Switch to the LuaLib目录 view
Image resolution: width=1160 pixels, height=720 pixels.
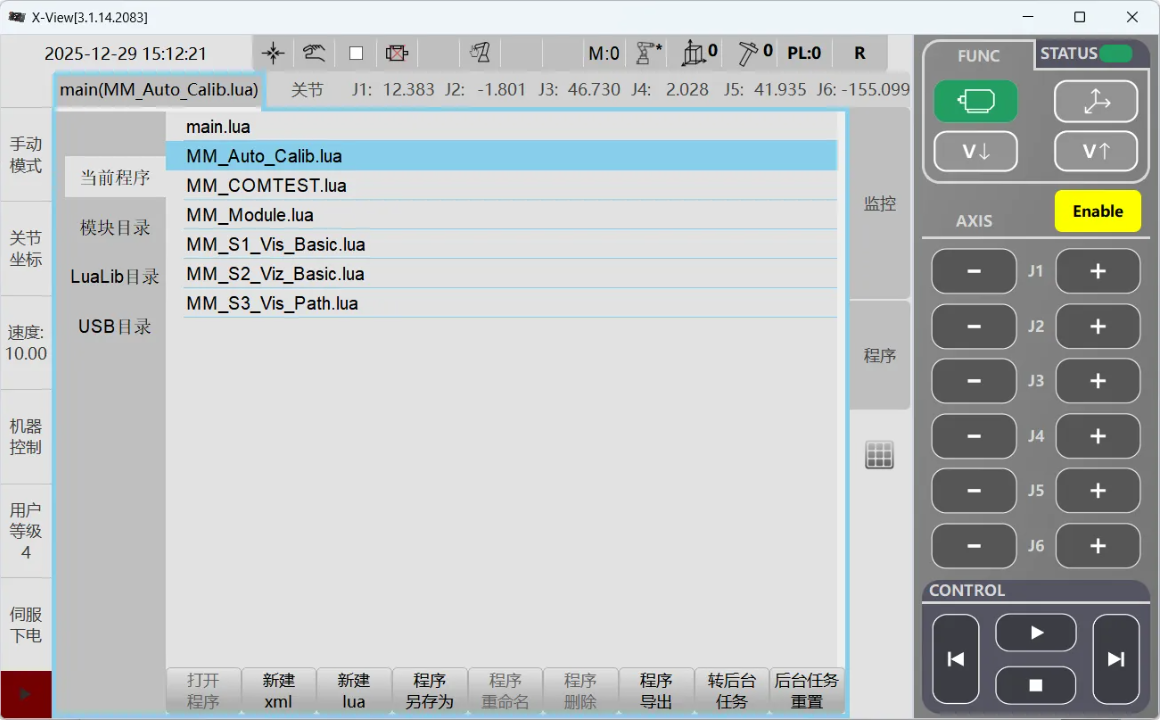(x=113, y=277)
